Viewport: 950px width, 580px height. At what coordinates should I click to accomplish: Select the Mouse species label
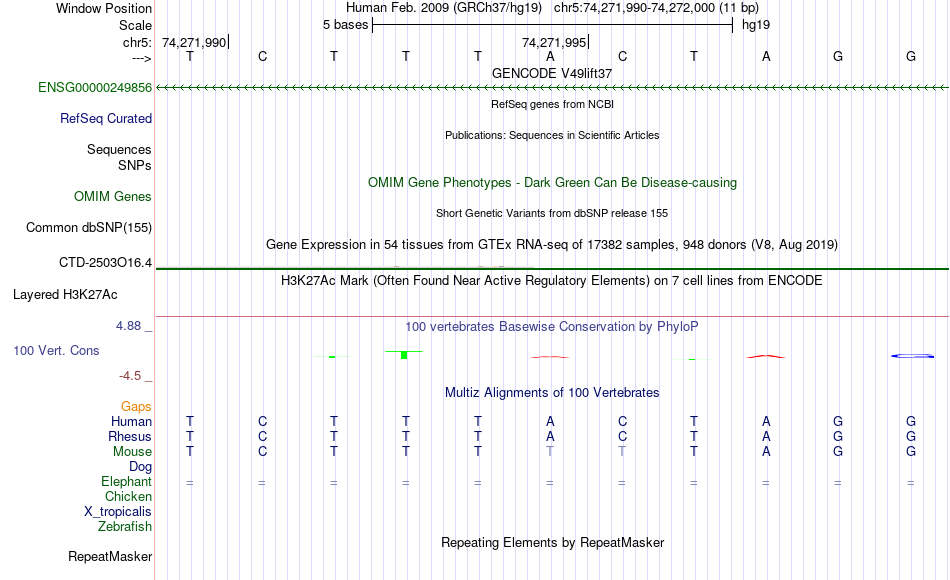pos(133,452)
